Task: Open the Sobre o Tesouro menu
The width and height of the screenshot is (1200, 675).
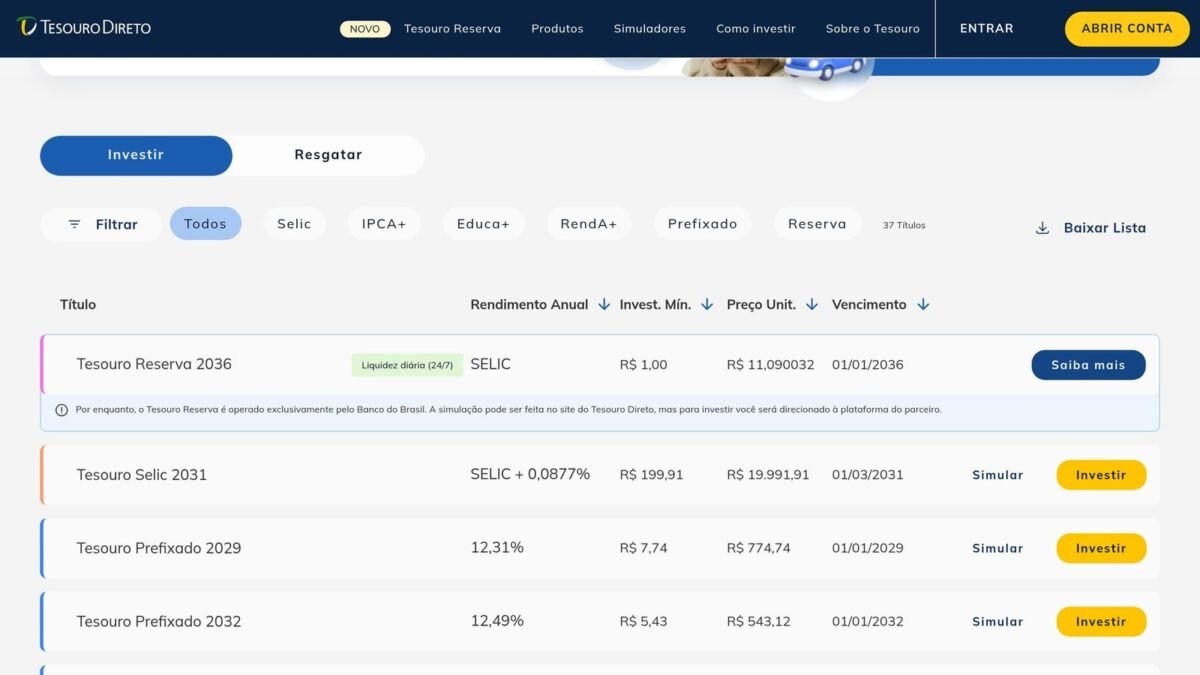Action: click(x=873, y=29)
